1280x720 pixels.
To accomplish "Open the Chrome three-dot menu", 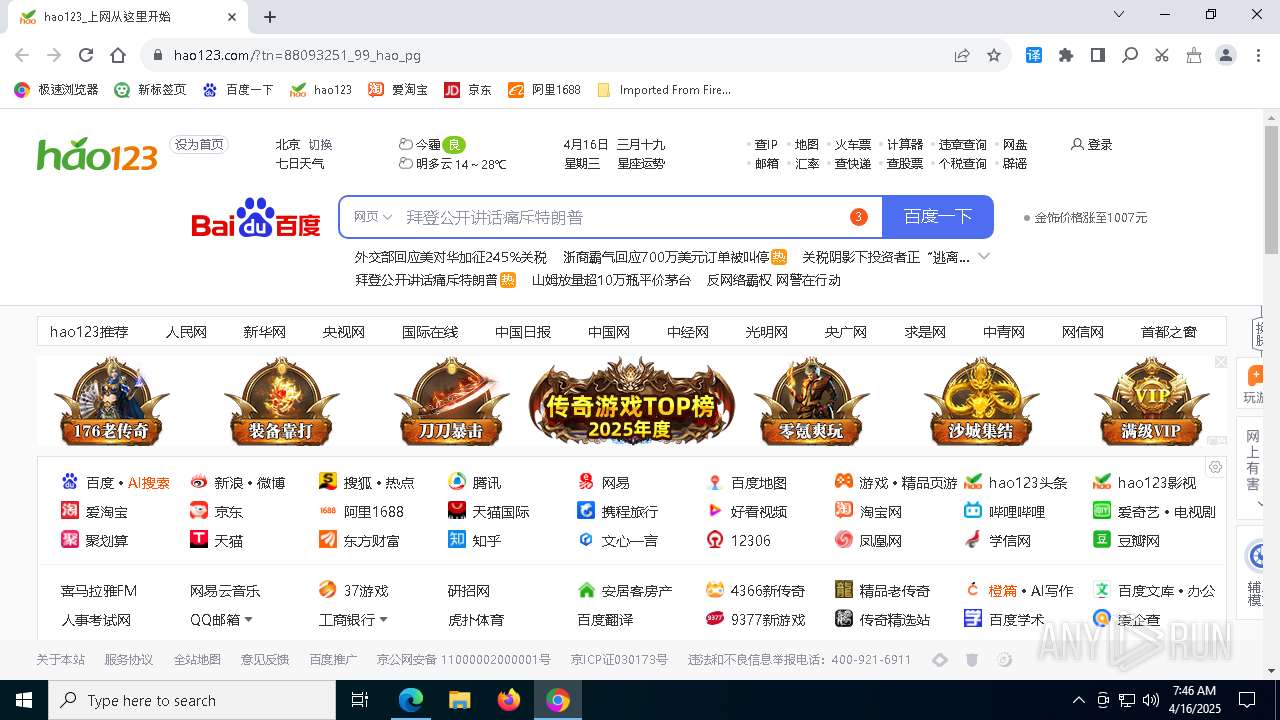I will pos(1256,55).
